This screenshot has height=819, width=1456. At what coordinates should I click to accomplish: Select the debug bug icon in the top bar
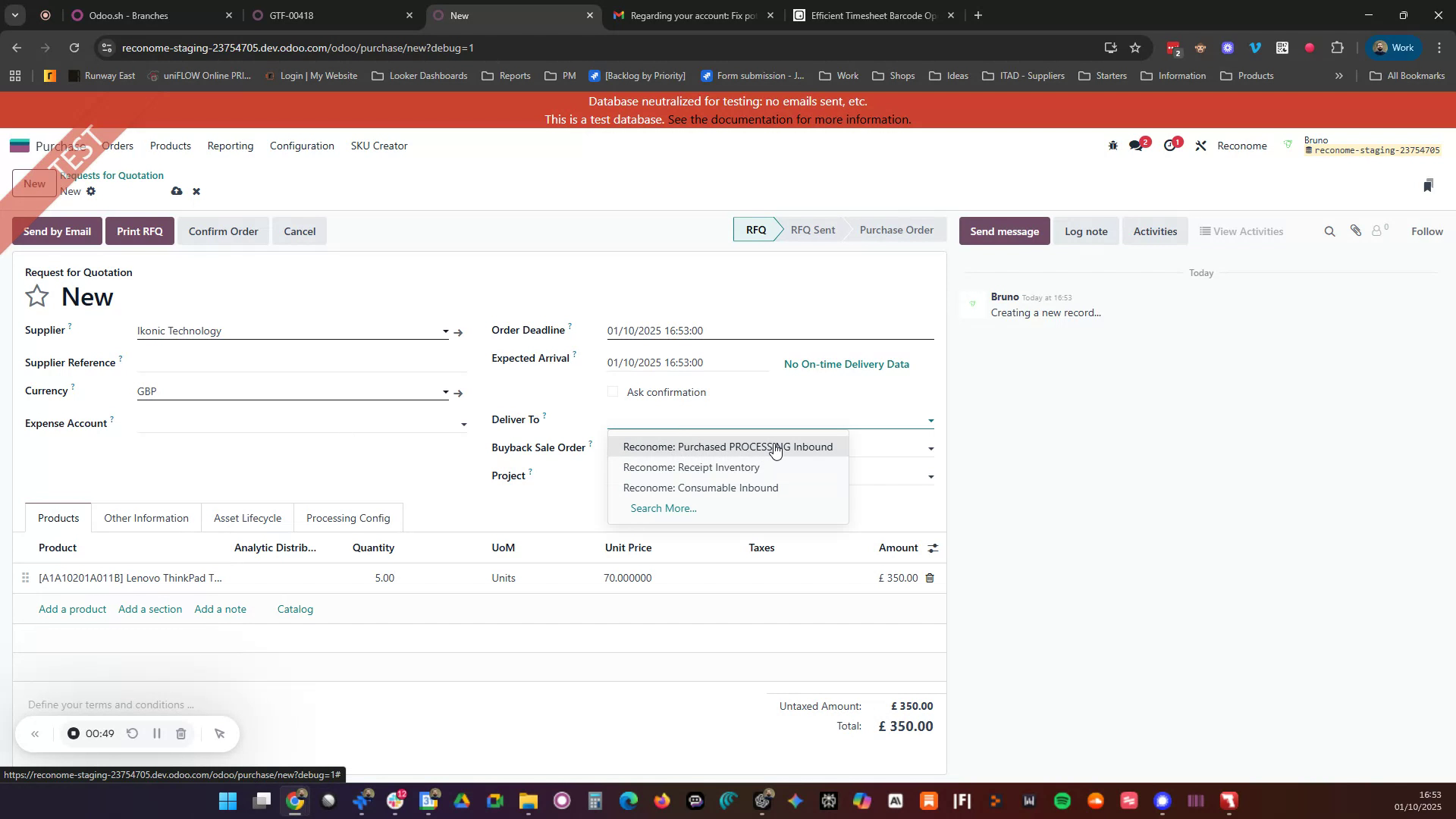pyautogui.click(x=1112, y=145)
